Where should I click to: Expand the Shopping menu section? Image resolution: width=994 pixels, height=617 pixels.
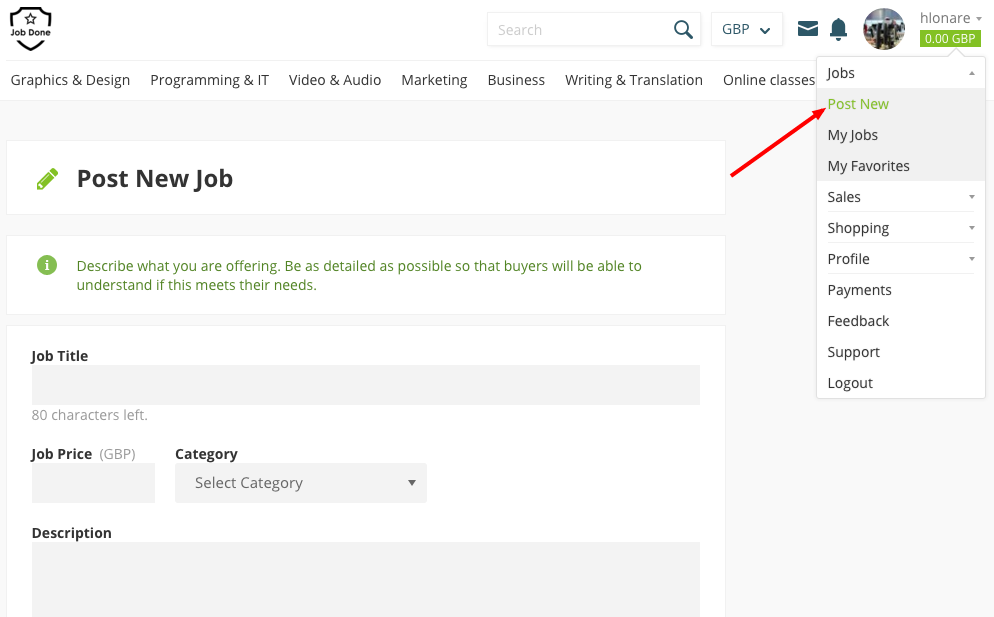pos(900,228)
